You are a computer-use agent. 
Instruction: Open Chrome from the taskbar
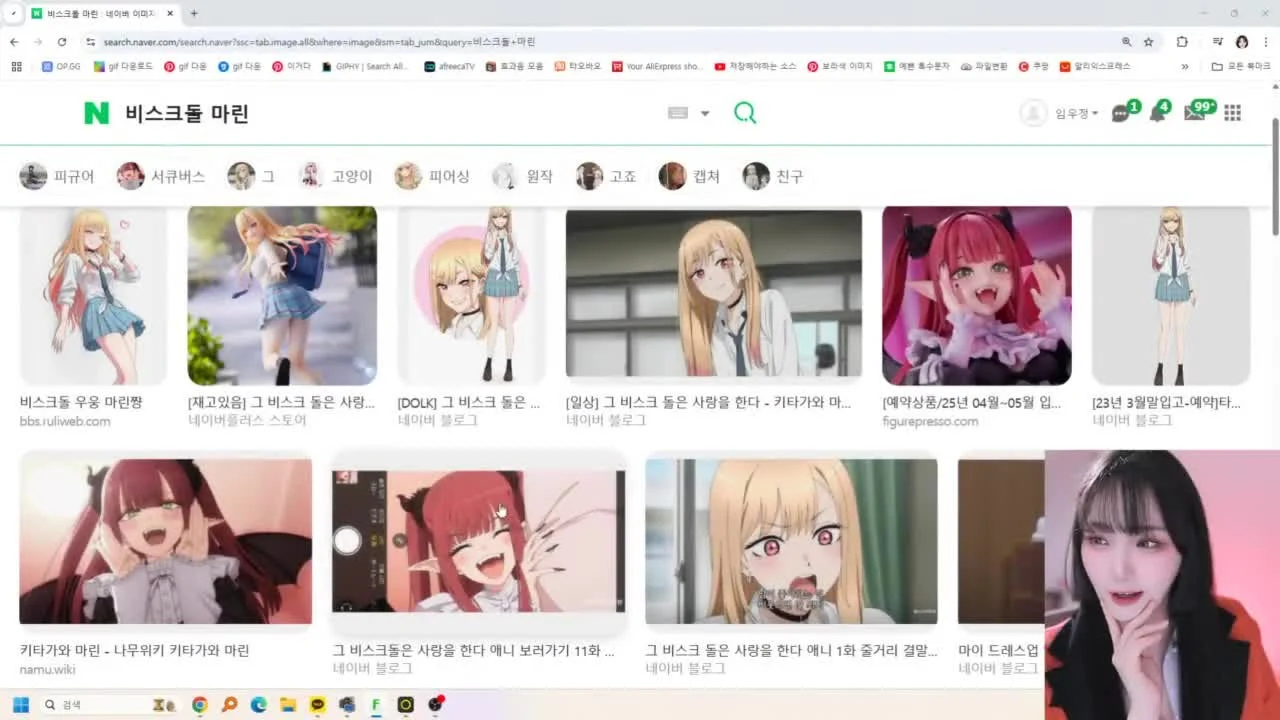(199, 705)
